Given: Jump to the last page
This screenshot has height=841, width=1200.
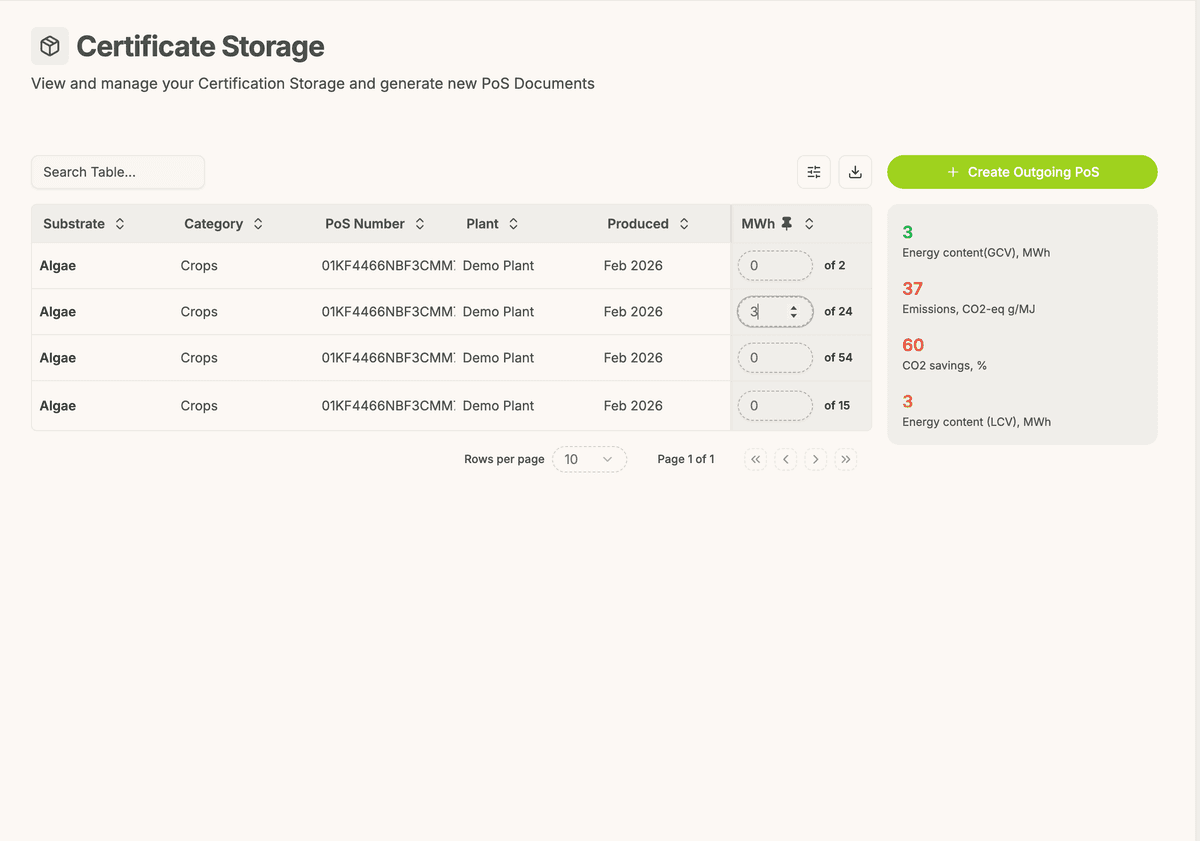Looking at the screenshot, I should pyautogui.click(x=846, y=459).
